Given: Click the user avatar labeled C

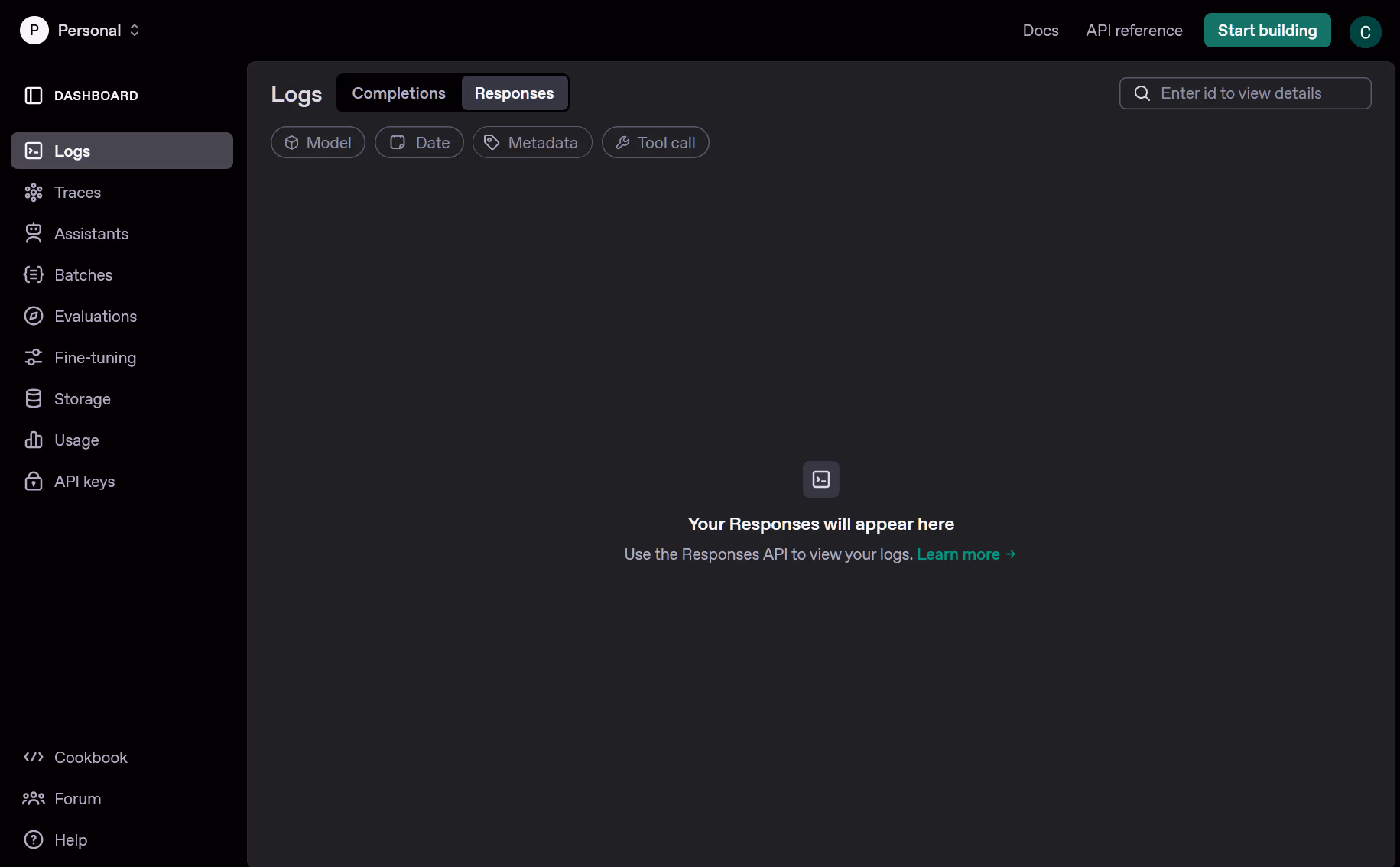Looking at the screenshot, I should pos(1365,32).
